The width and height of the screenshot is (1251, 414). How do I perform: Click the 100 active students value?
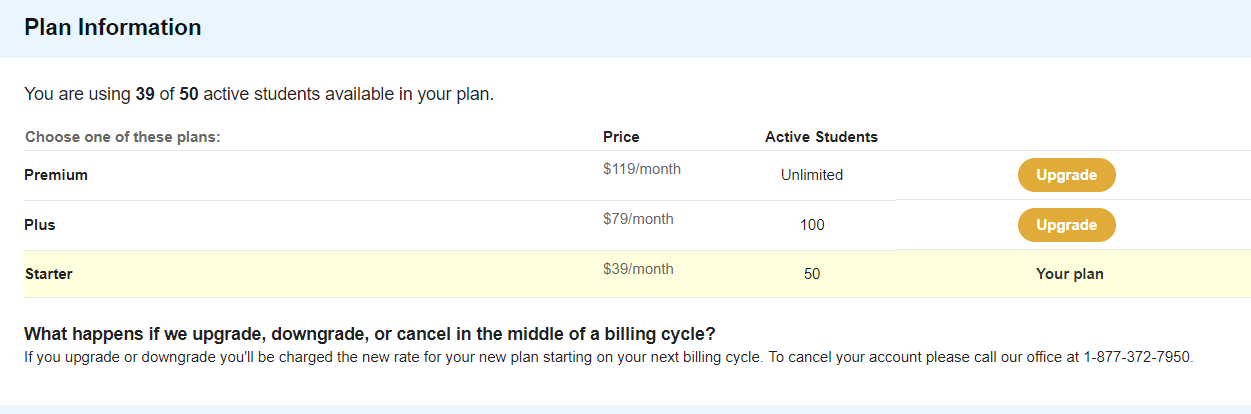(x=812, y=225)
